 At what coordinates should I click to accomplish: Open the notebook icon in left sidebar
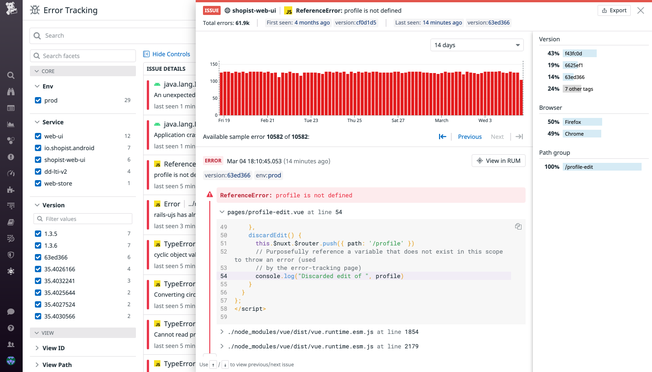11,222
